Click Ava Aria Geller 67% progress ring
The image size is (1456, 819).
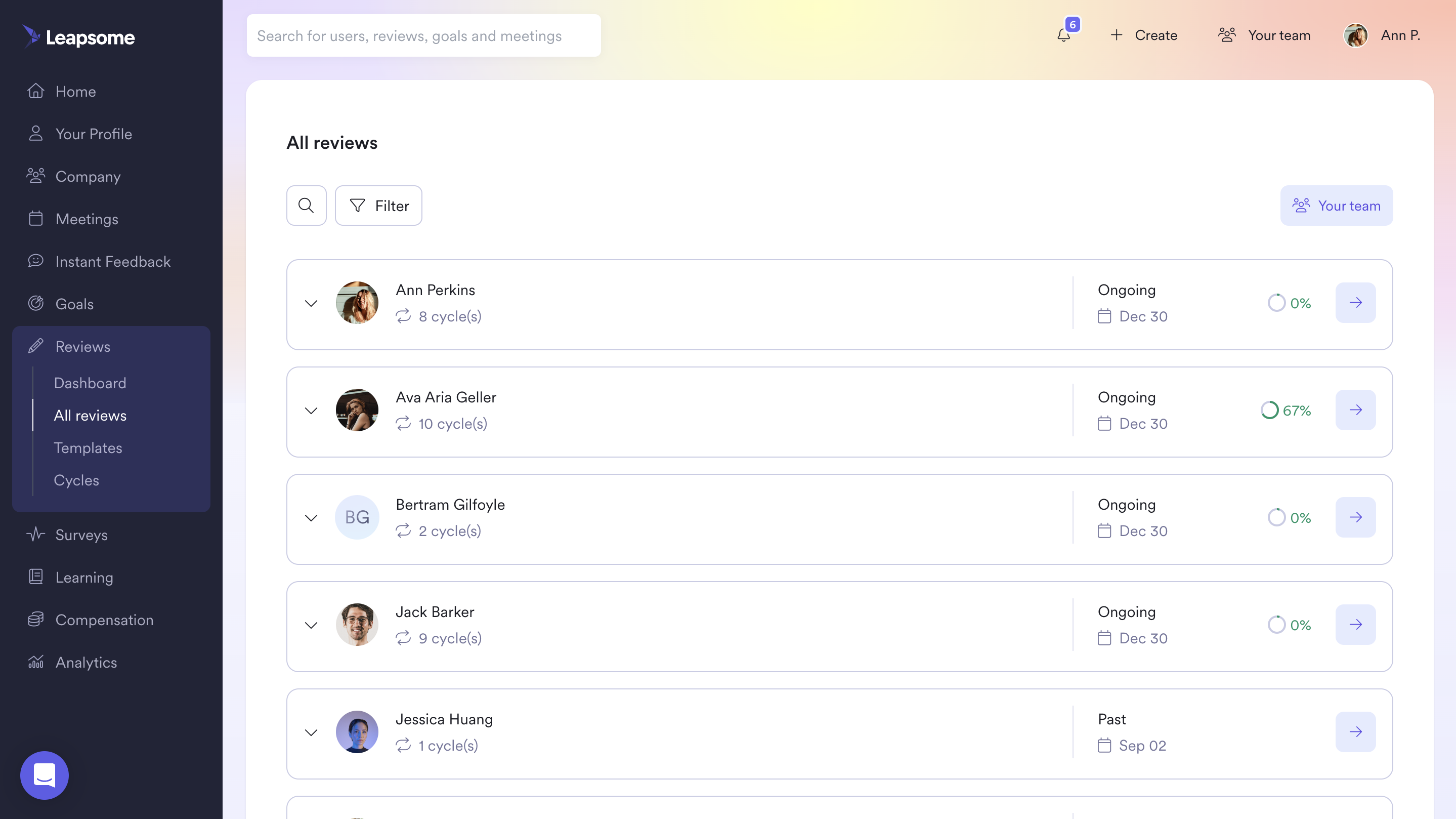tap(1269, 410)
